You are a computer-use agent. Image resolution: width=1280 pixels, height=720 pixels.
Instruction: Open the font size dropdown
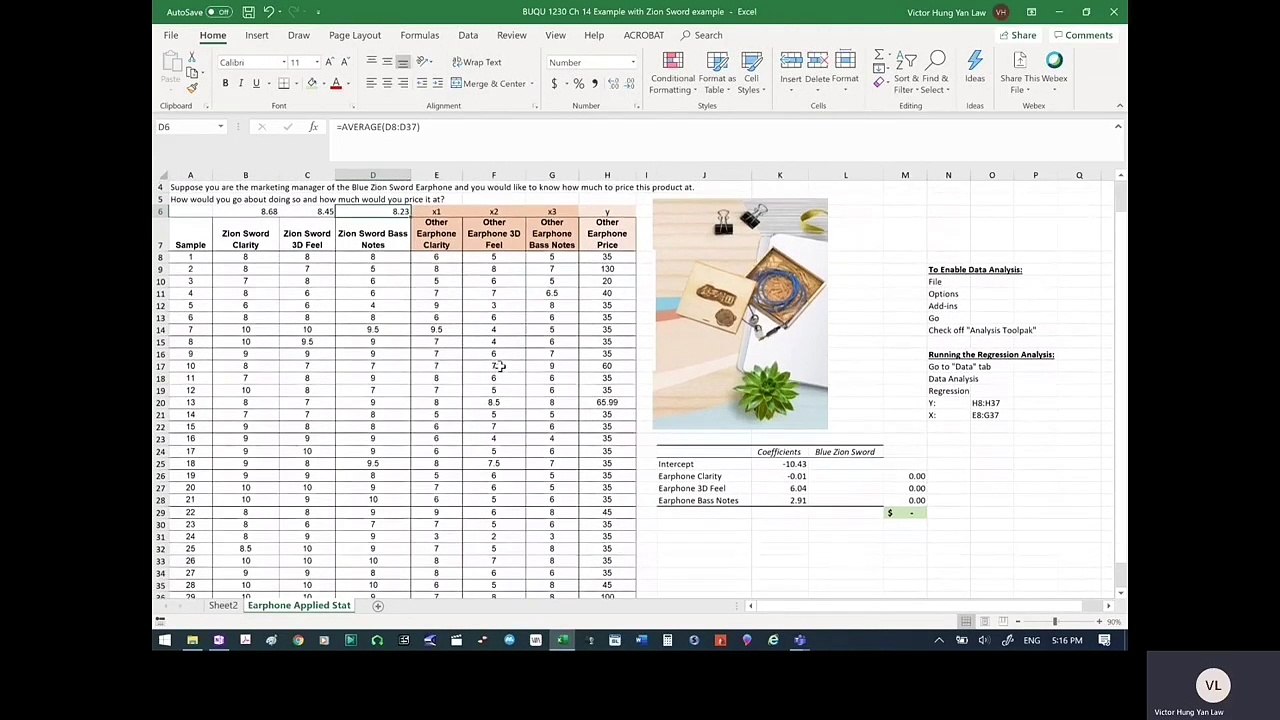pos(317,62)
